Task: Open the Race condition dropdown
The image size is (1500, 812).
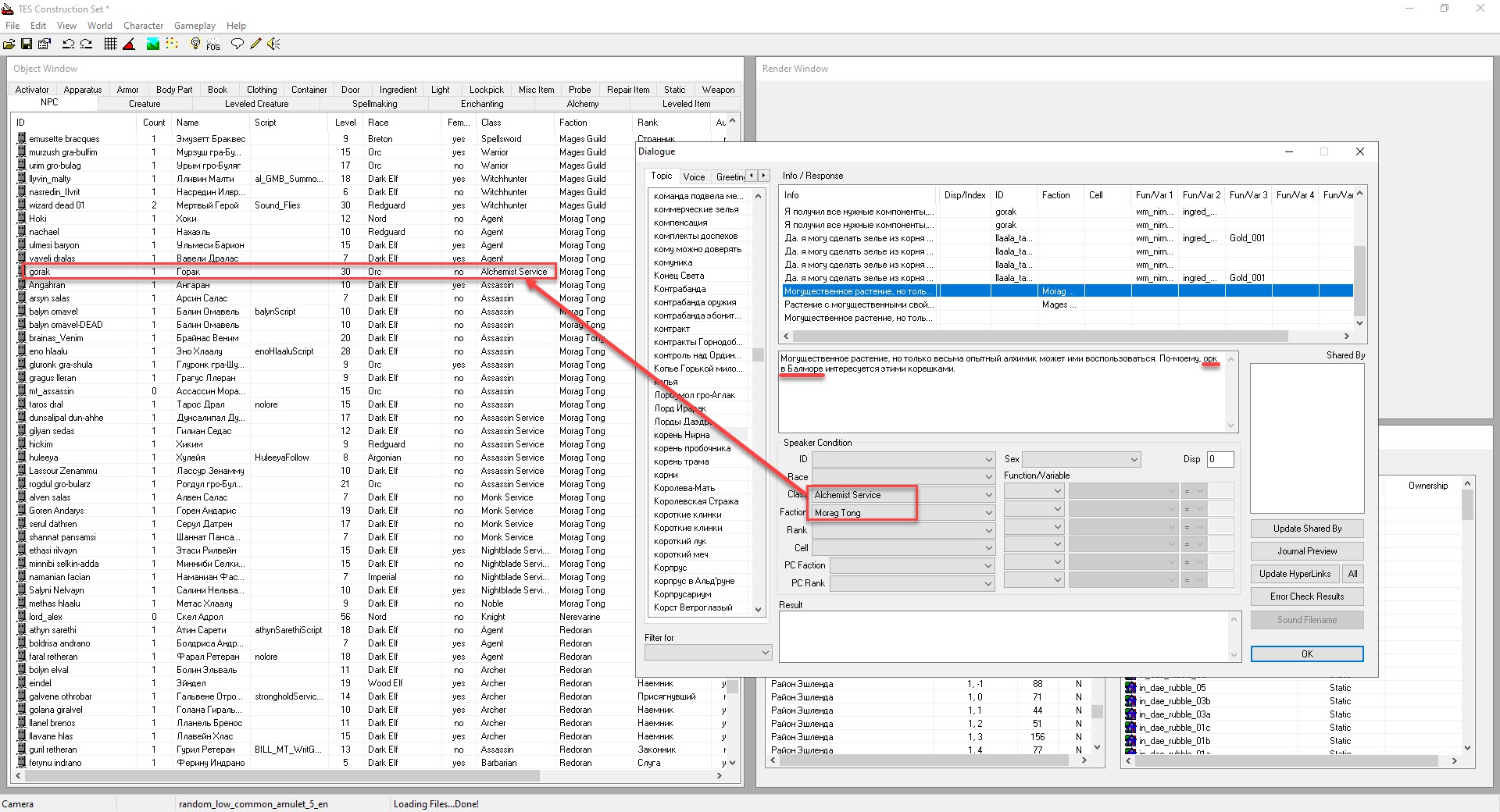Action: [x=903, y=477]
